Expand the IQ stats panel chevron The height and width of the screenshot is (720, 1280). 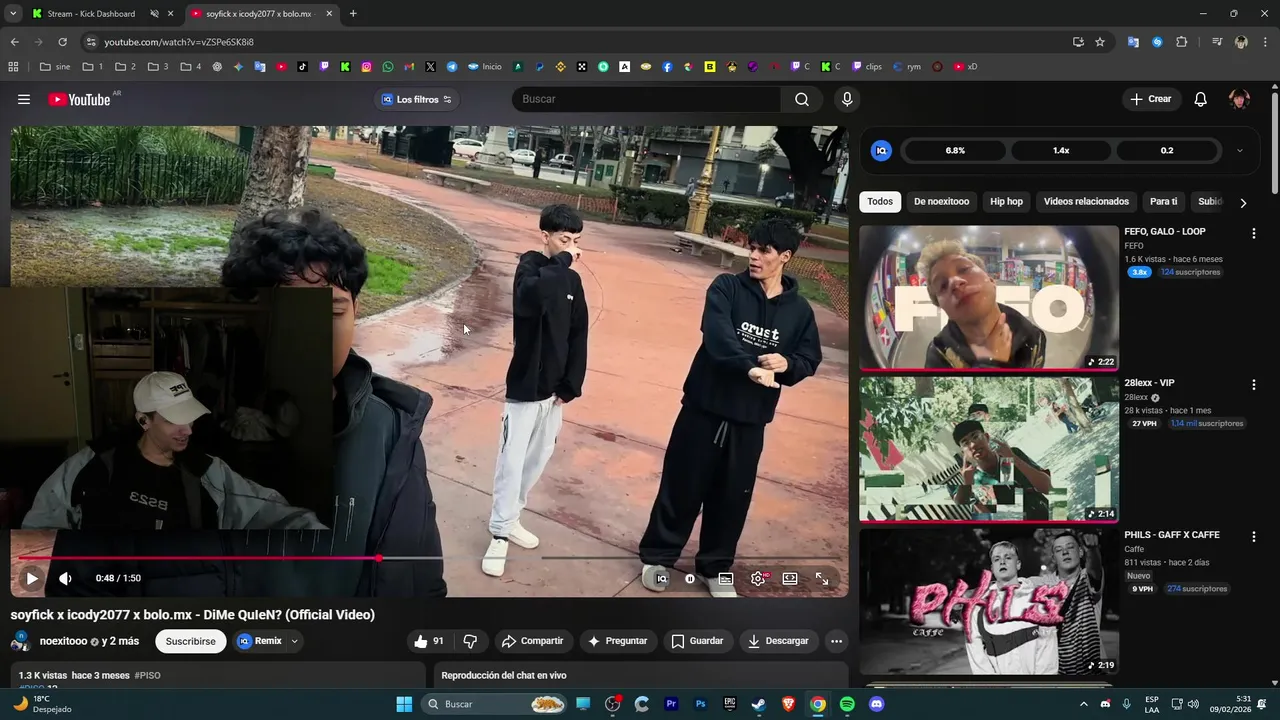pyautogui.click(x=1240, y=151)
